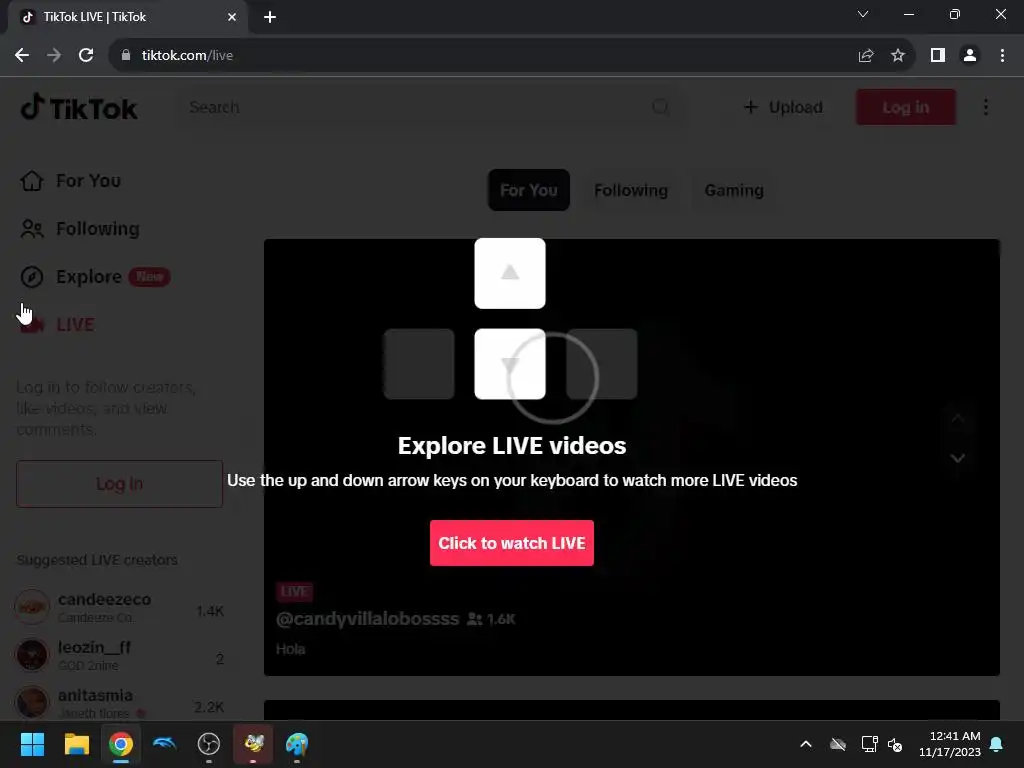Open leozin__ff suggested creator name
The image size is (1024, 768).
[94, 647]
